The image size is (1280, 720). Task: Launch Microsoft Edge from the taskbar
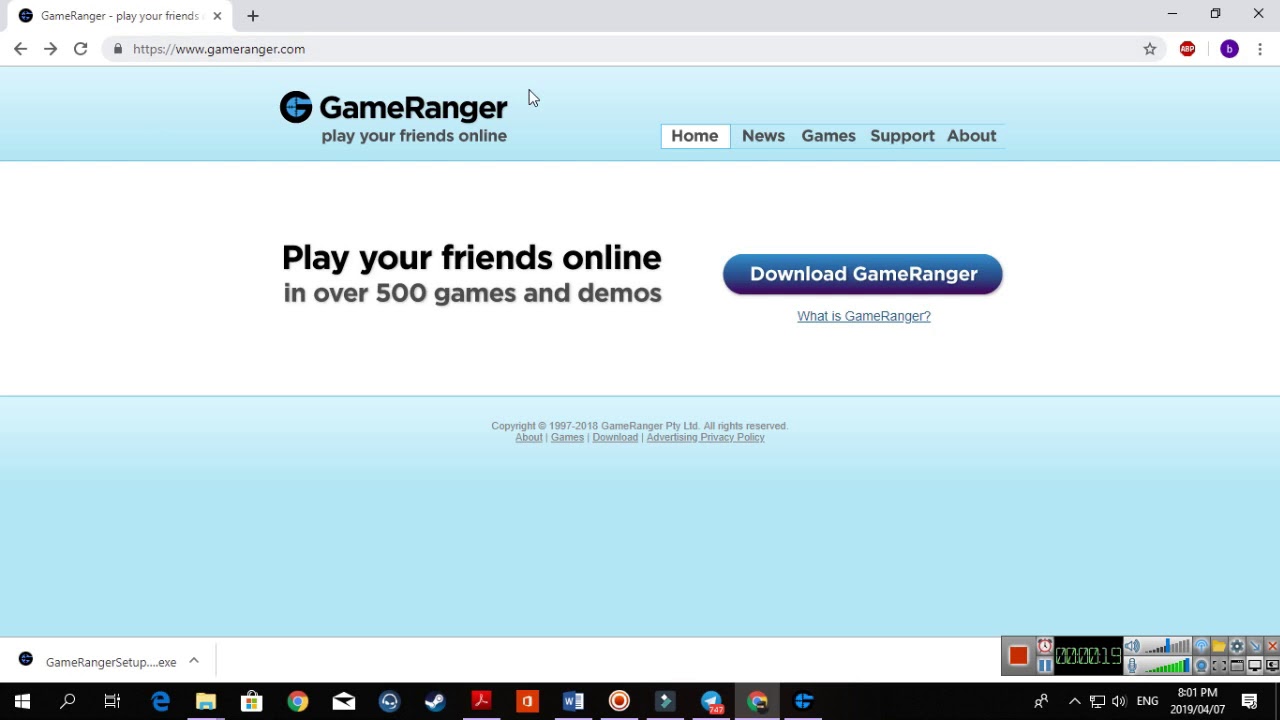coord(160,701)
